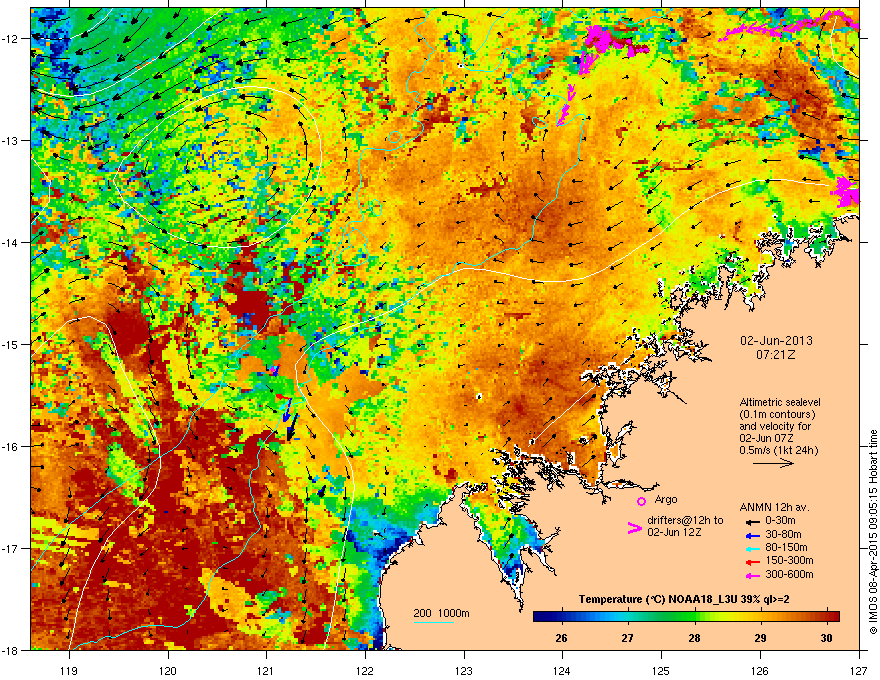Click the 0.5m/s velocity scale arrow
880x680 pixels.
[773, 463]
